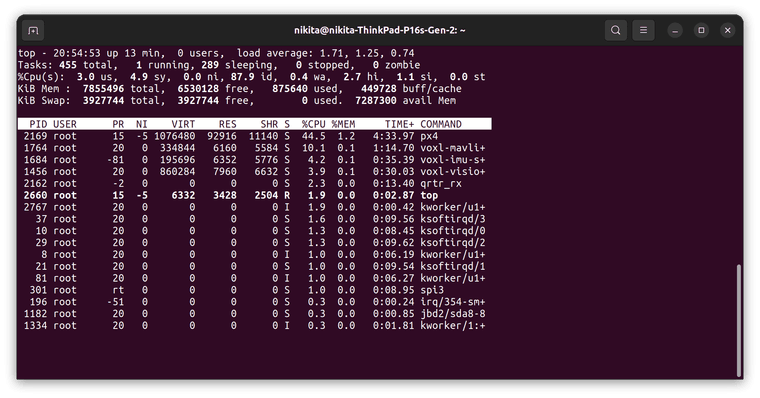Viewport: 760px width, 398px height.
Task: Open a new terminal tab
Action: tap(33, 30)
